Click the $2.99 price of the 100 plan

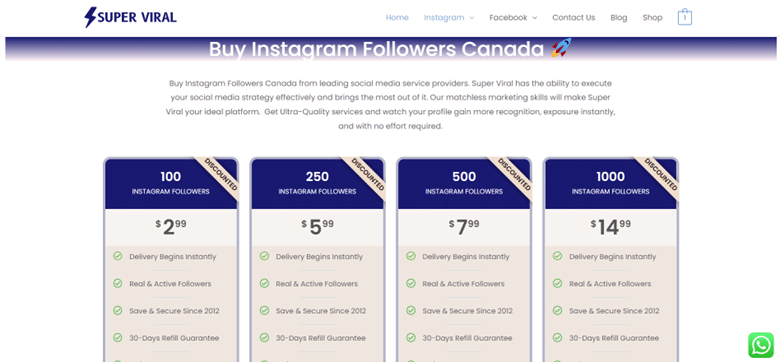[x=171, y=227]
